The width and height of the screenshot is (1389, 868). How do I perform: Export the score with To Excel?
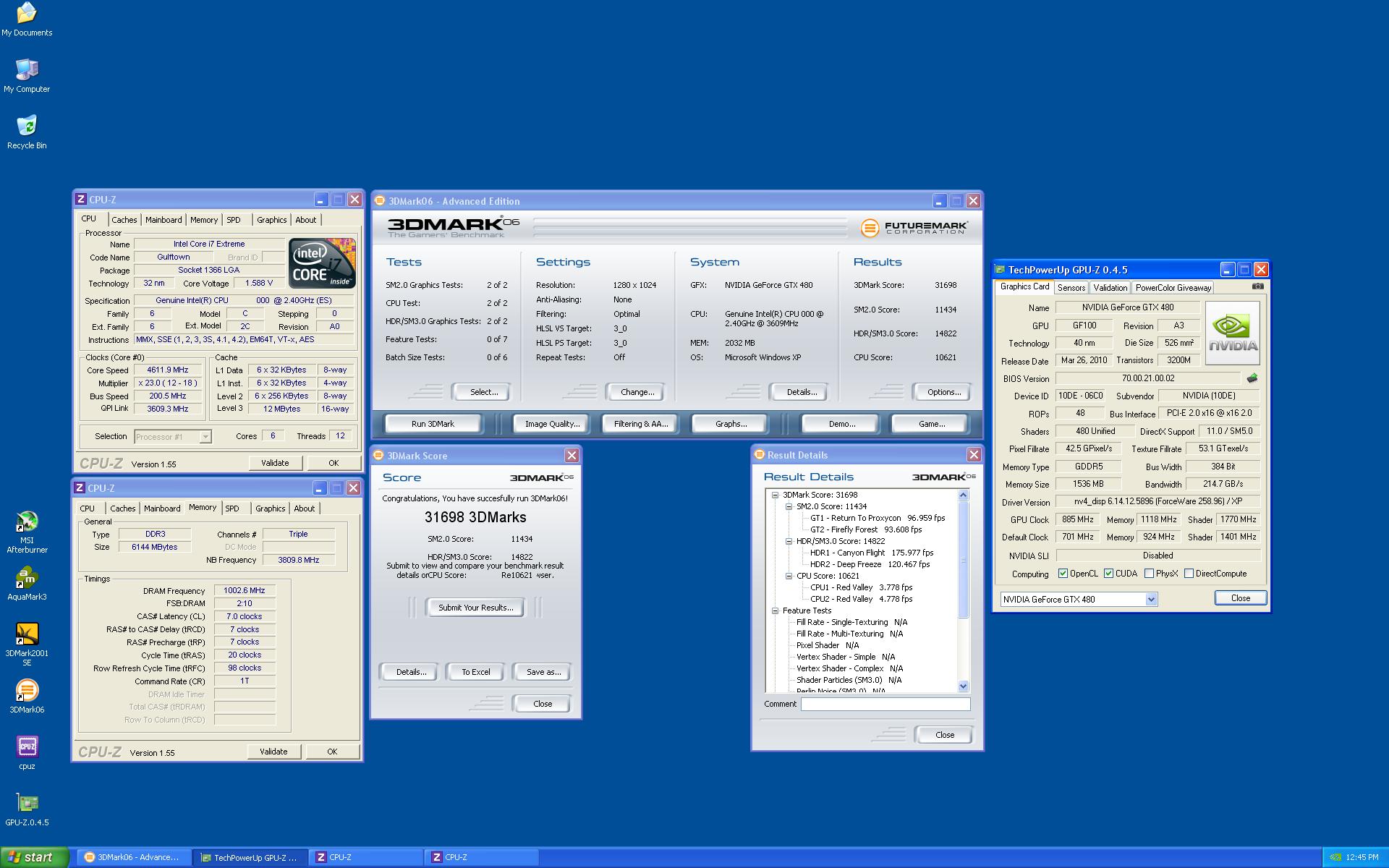(476, 672)
